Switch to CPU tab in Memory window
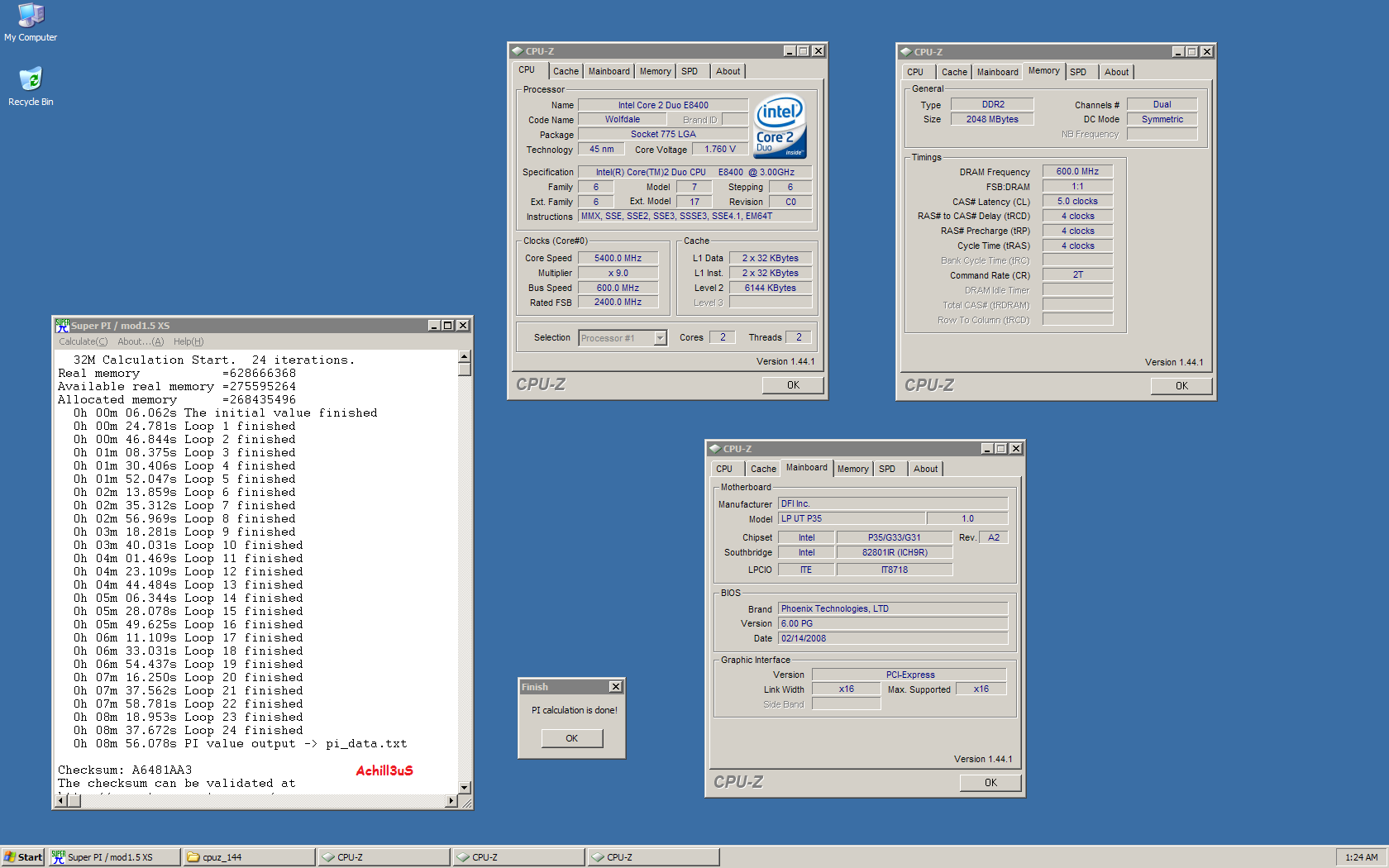Viewport: 1389px width, 868px height. 915,72
